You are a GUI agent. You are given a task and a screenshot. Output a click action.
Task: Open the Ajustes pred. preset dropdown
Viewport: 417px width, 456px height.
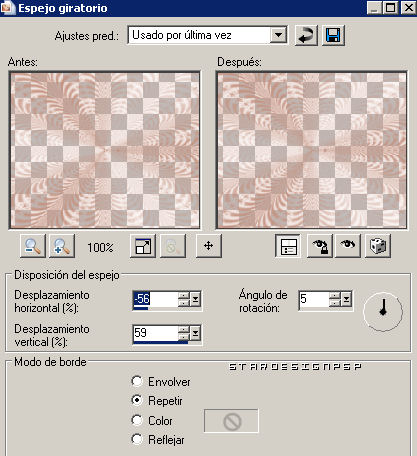click(279, 35)
